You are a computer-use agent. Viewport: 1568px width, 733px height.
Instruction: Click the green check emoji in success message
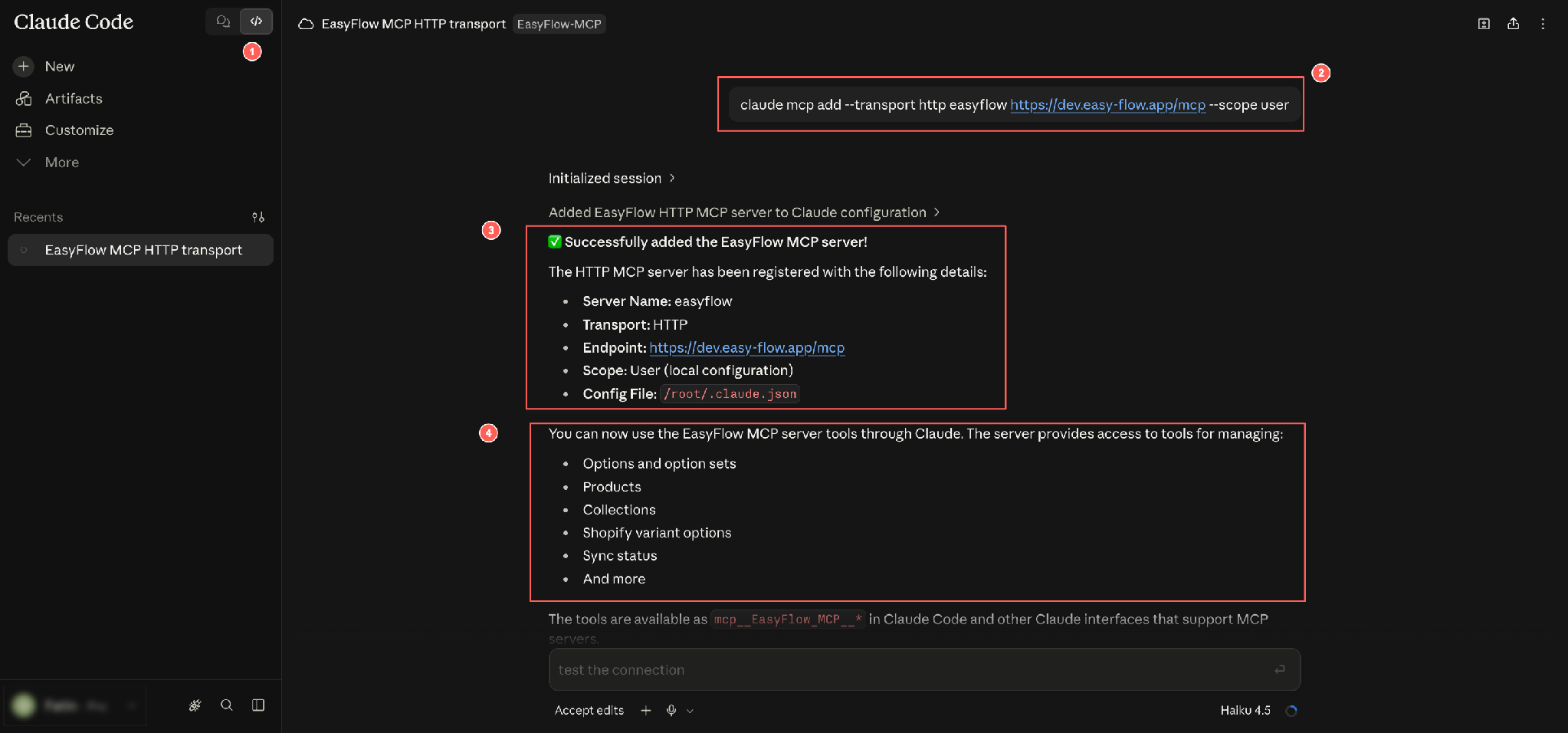555,242
